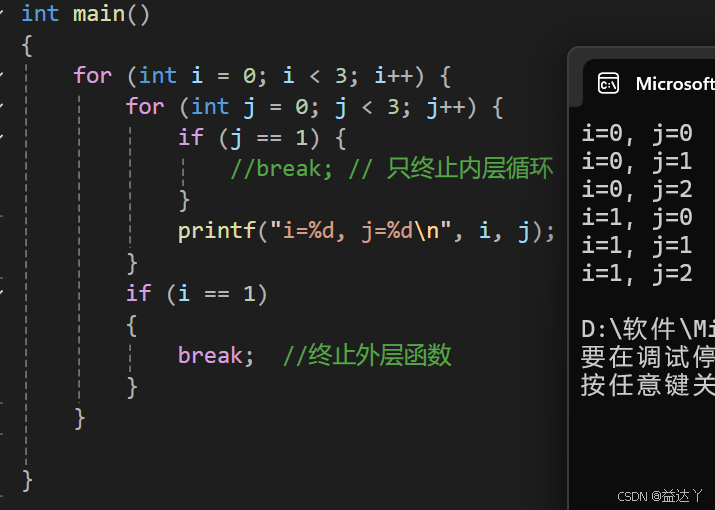Image resolution: width=715 pixels, height=510 pixels.
Task: Click the 'i++' increment expression
Action: pyautogui.click(x=394, y=75)
